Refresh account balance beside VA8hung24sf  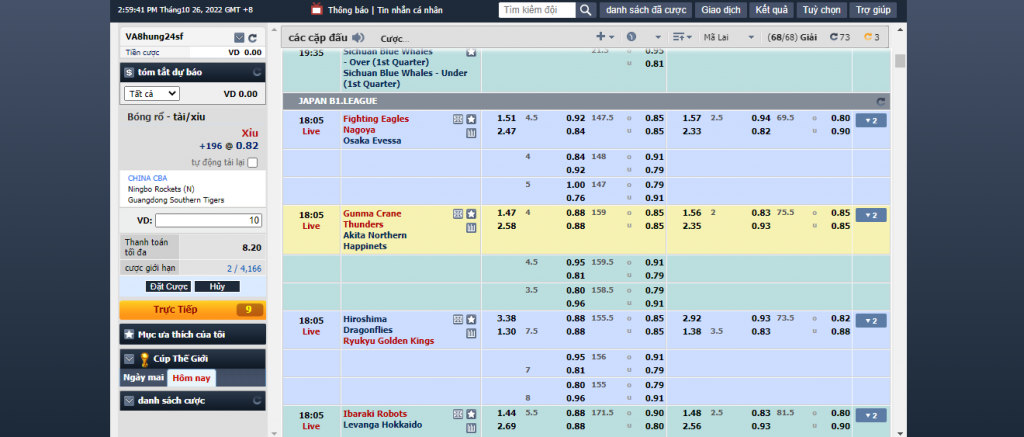pos(253,38)
